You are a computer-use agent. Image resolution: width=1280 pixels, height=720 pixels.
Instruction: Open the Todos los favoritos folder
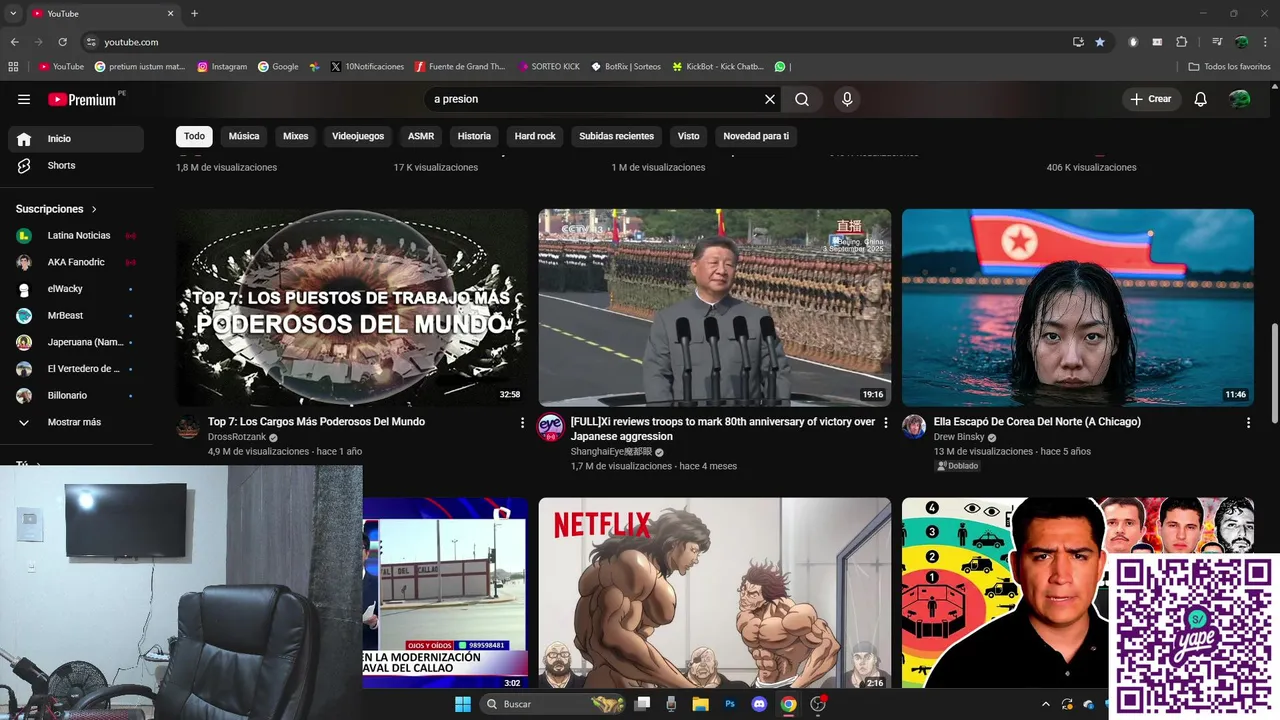pyautogui.click(x=1230, y=67)
